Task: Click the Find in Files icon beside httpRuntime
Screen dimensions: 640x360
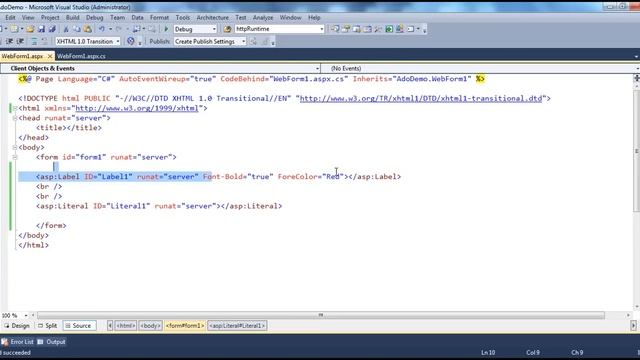Action: click(x=227, y=29)
